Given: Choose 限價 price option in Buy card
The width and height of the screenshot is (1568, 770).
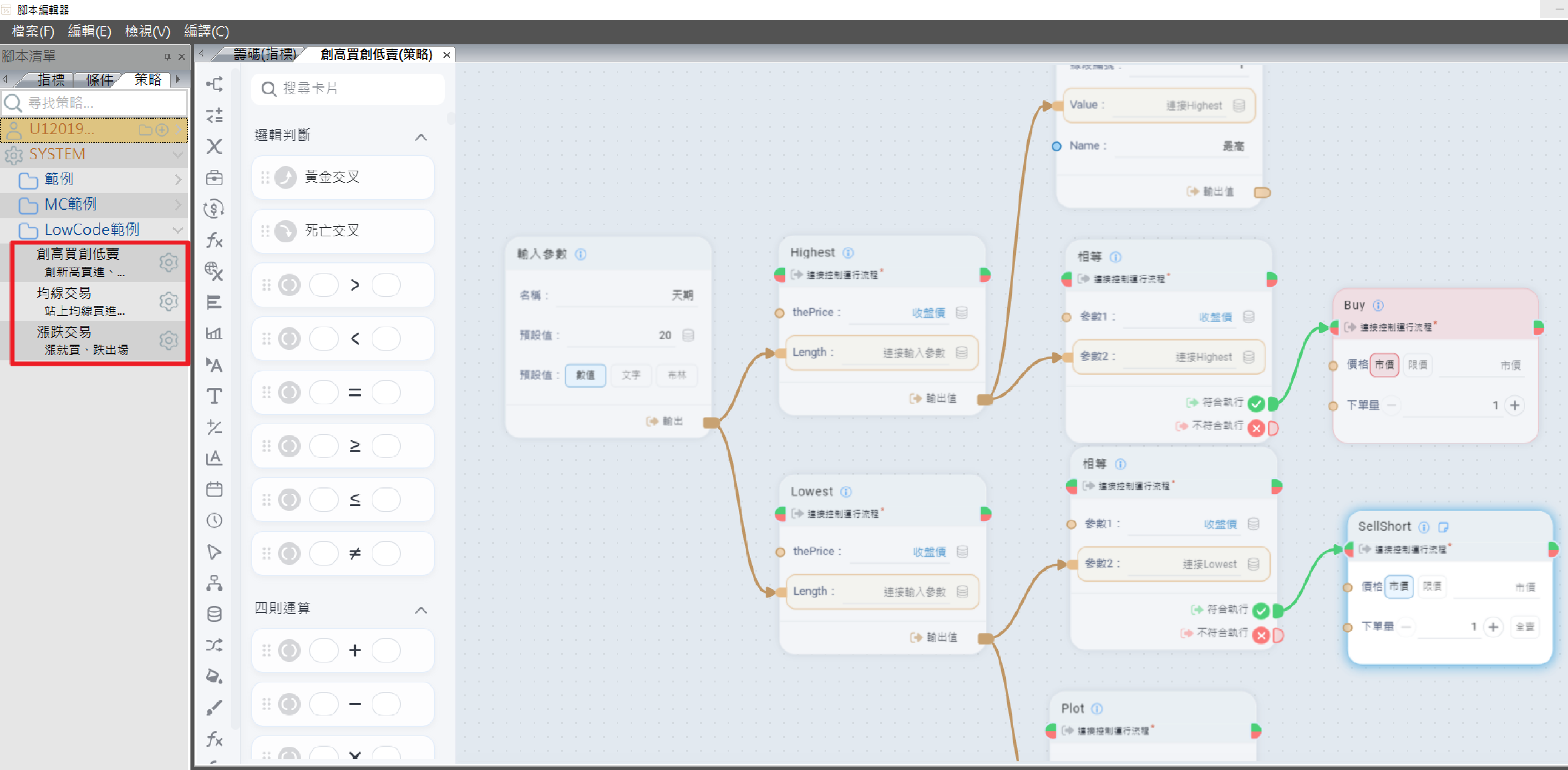Looking at the screenshot, I should (x=1417, y=365).
